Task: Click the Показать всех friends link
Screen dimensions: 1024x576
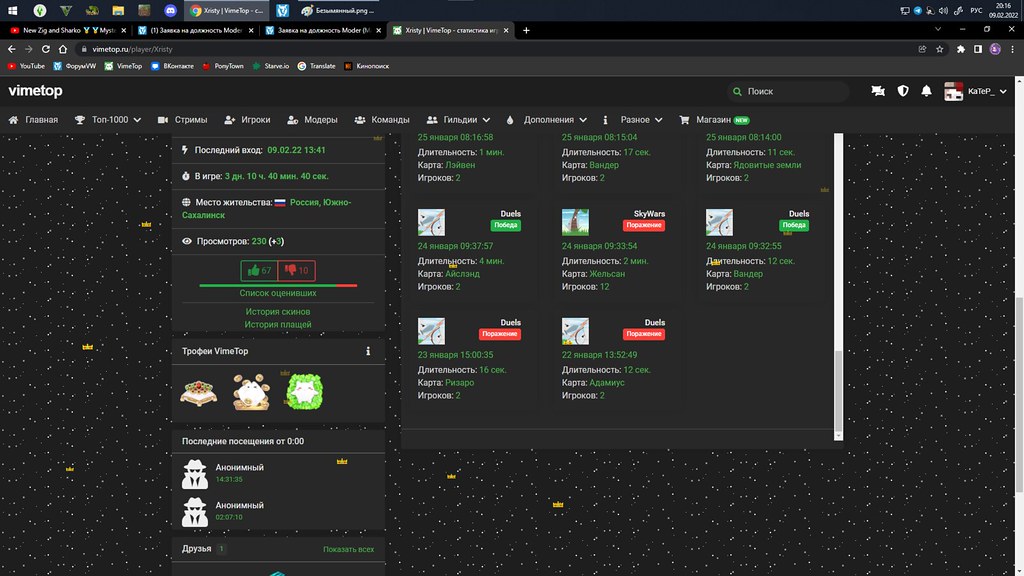Action: pyautogui.click(x=348, y=549)
